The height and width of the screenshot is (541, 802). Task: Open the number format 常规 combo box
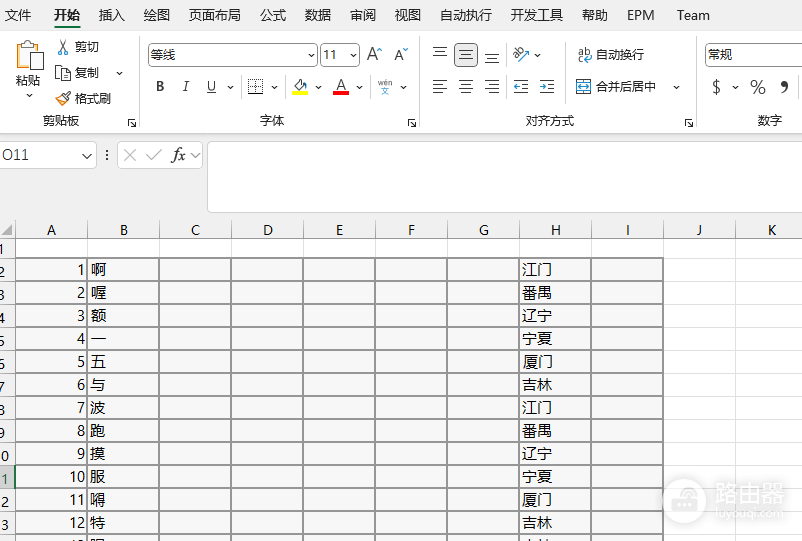(x=753, y=55)
